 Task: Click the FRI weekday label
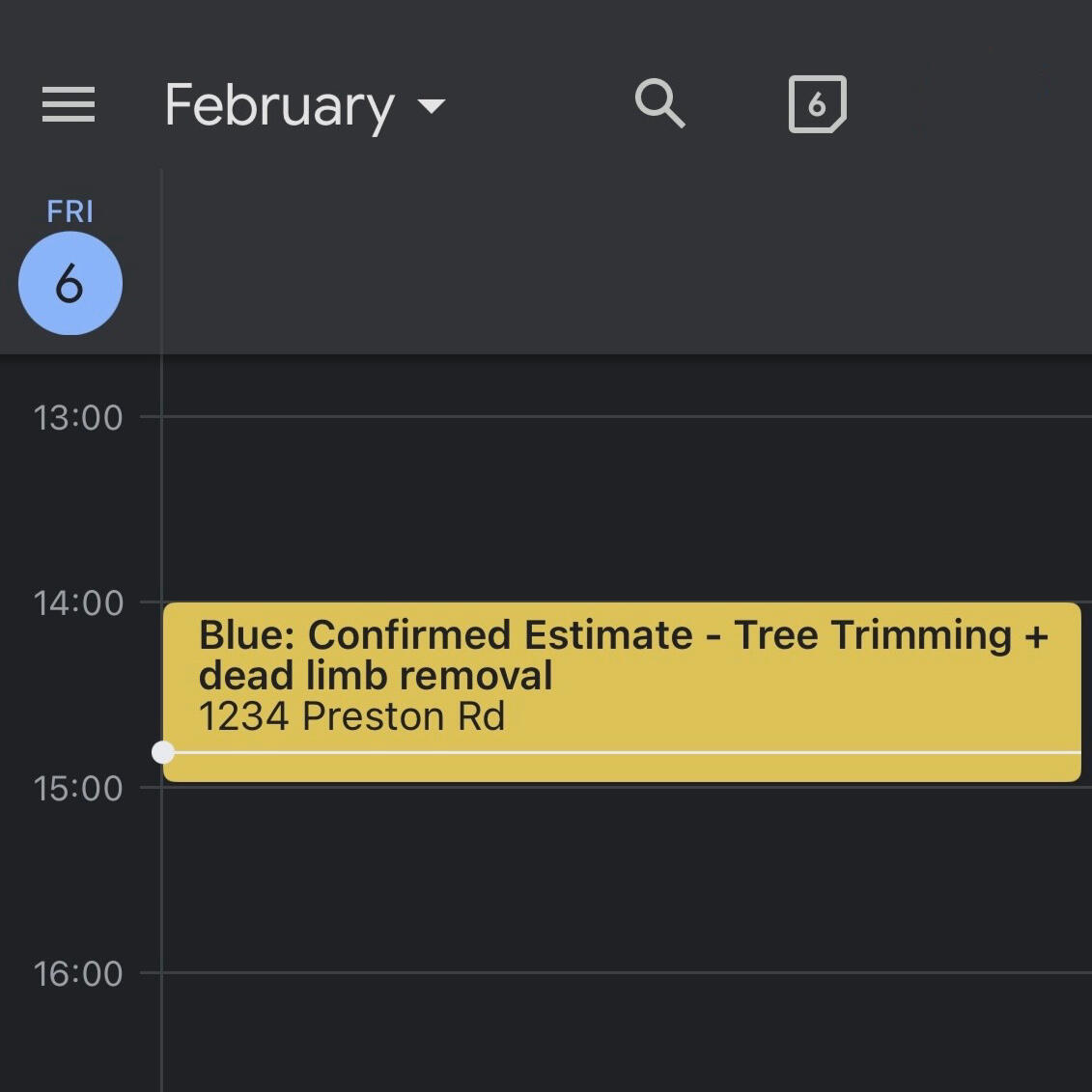click(x=70, y=211)
